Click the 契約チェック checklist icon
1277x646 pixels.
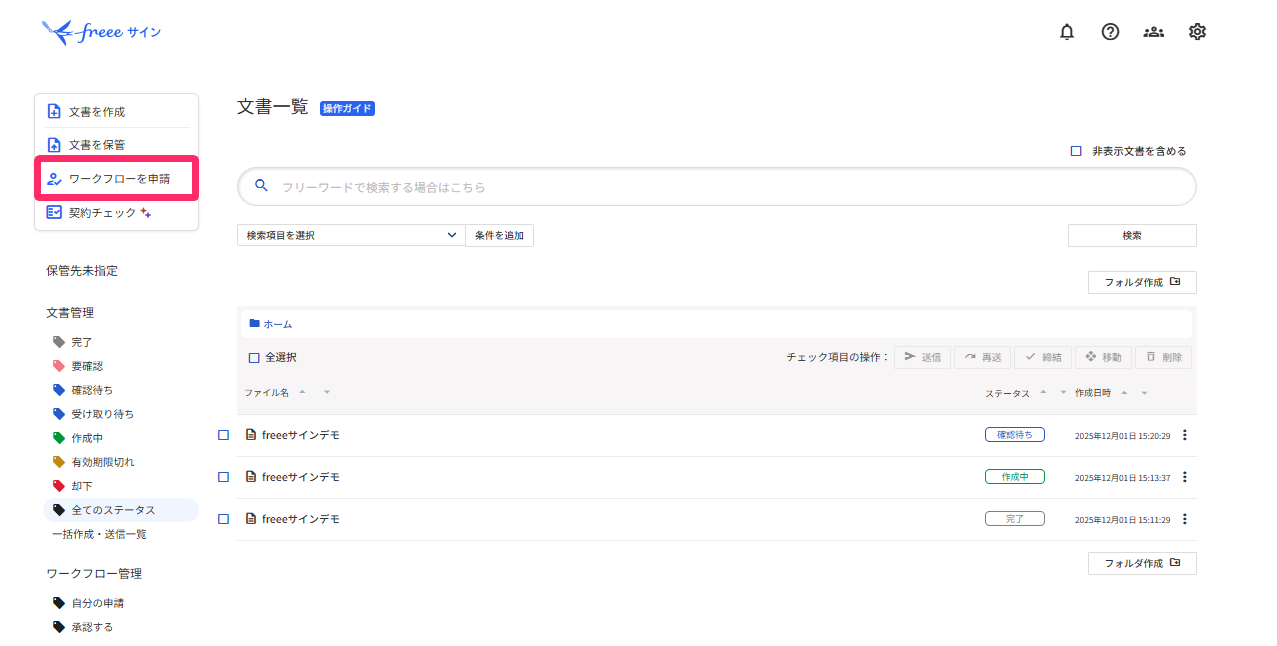[x=55, y=213]
